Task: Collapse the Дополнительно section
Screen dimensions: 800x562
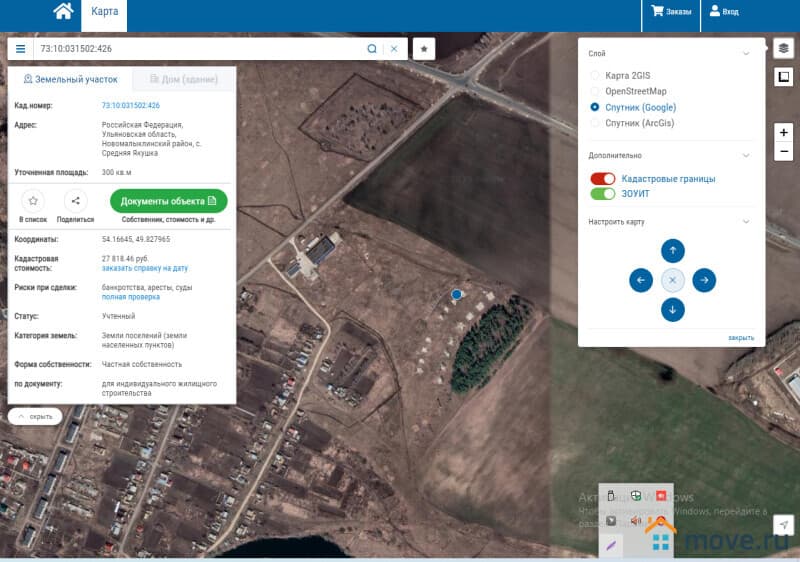Action: (745, 156)
